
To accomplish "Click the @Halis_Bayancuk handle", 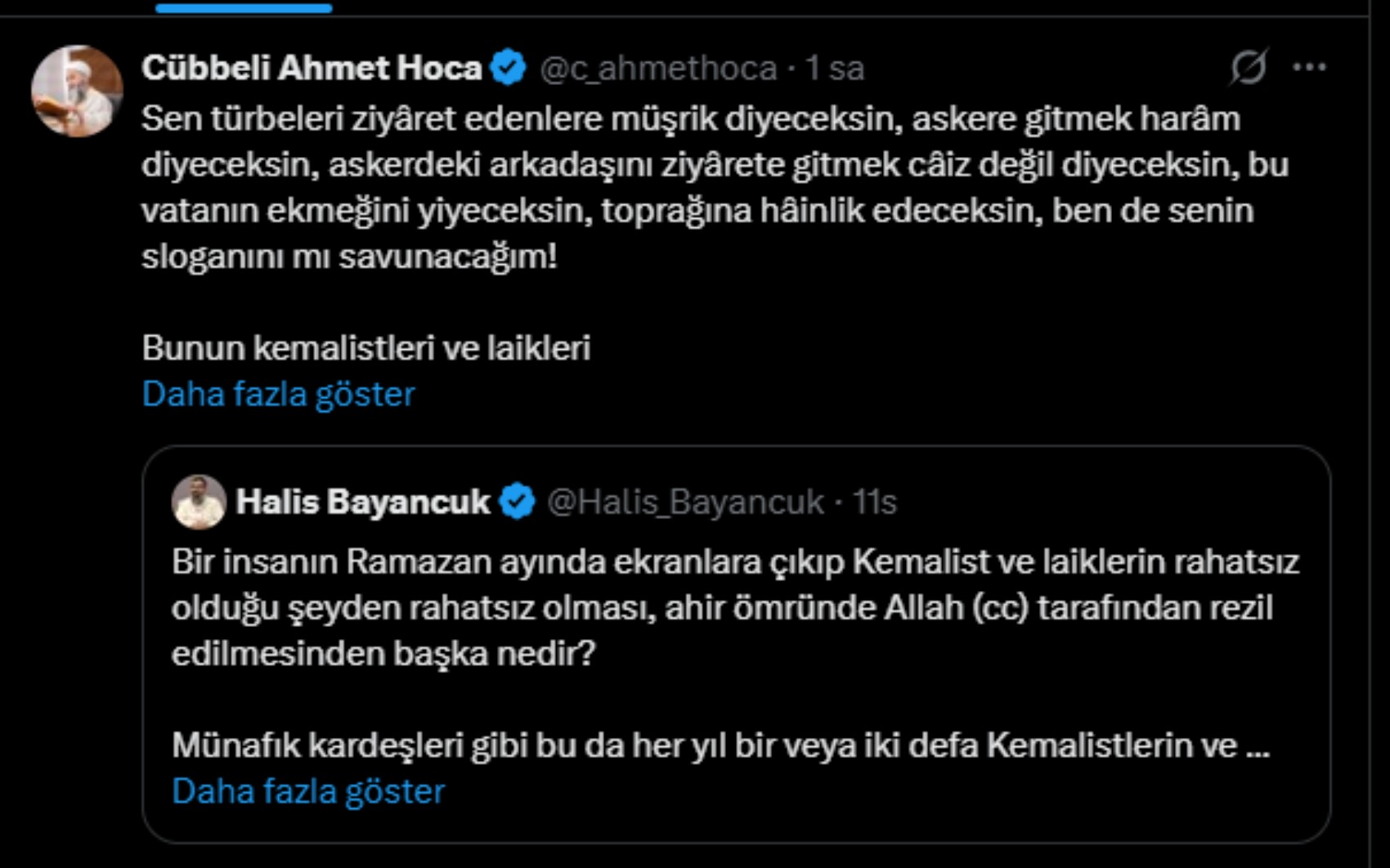I will 685,502.
